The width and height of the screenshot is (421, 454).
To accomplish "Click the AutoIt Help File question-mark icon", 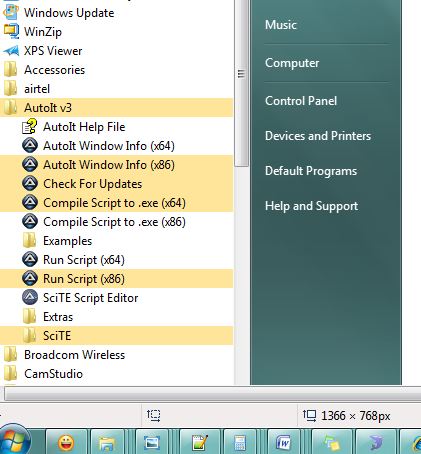I will [x=30, y=127].
